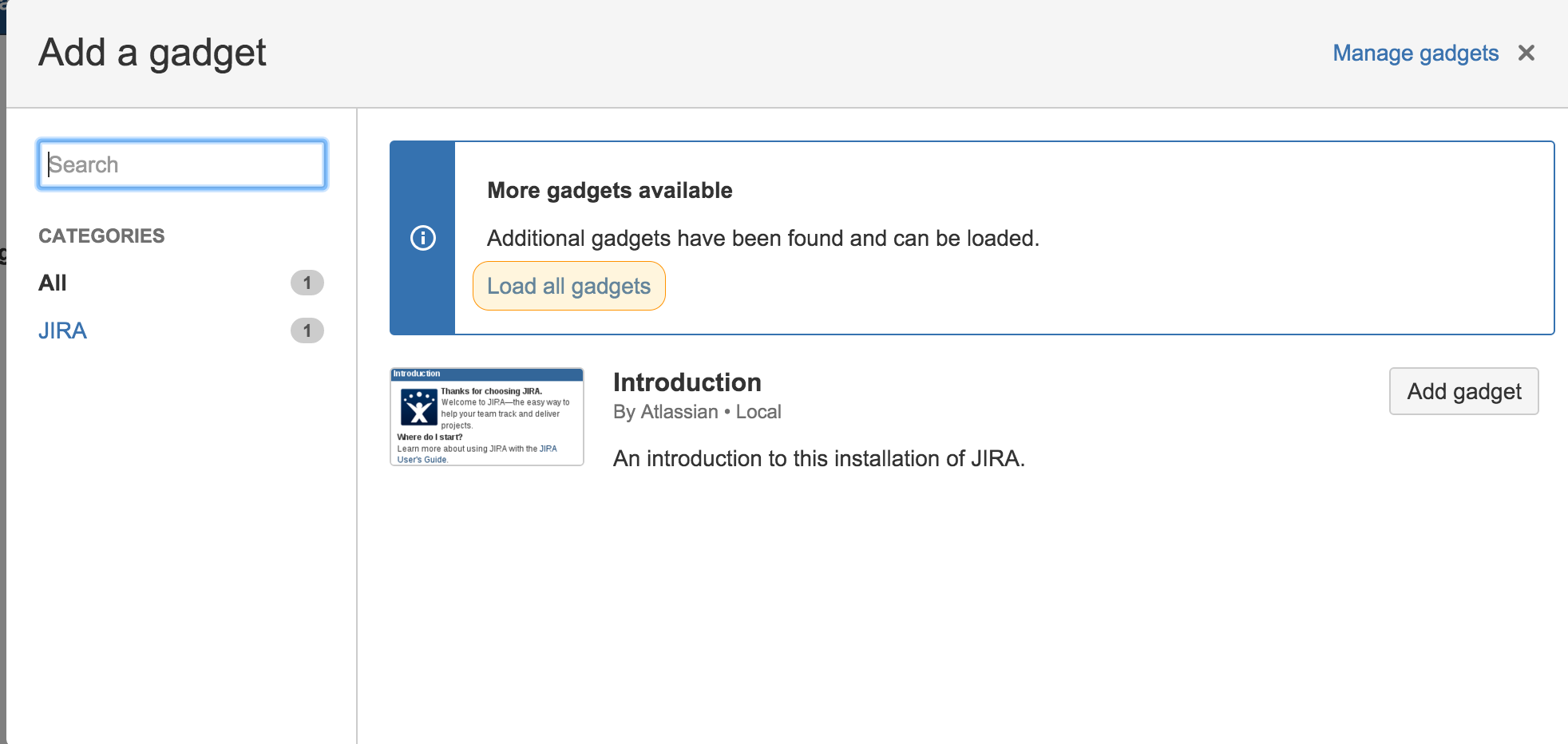The height and width of the screenshot is (744, 1568).
Task: Open the Manage gadgets link
Action: [x=1415, y=53]
